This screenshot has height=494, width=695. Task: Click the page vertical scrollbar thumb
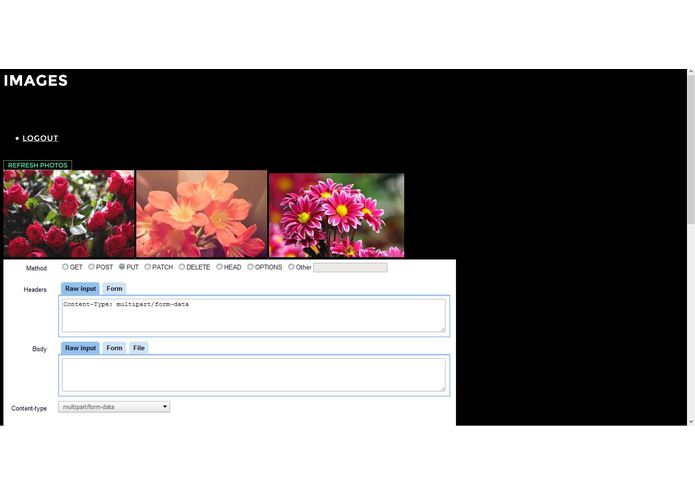tap(691, 149)
